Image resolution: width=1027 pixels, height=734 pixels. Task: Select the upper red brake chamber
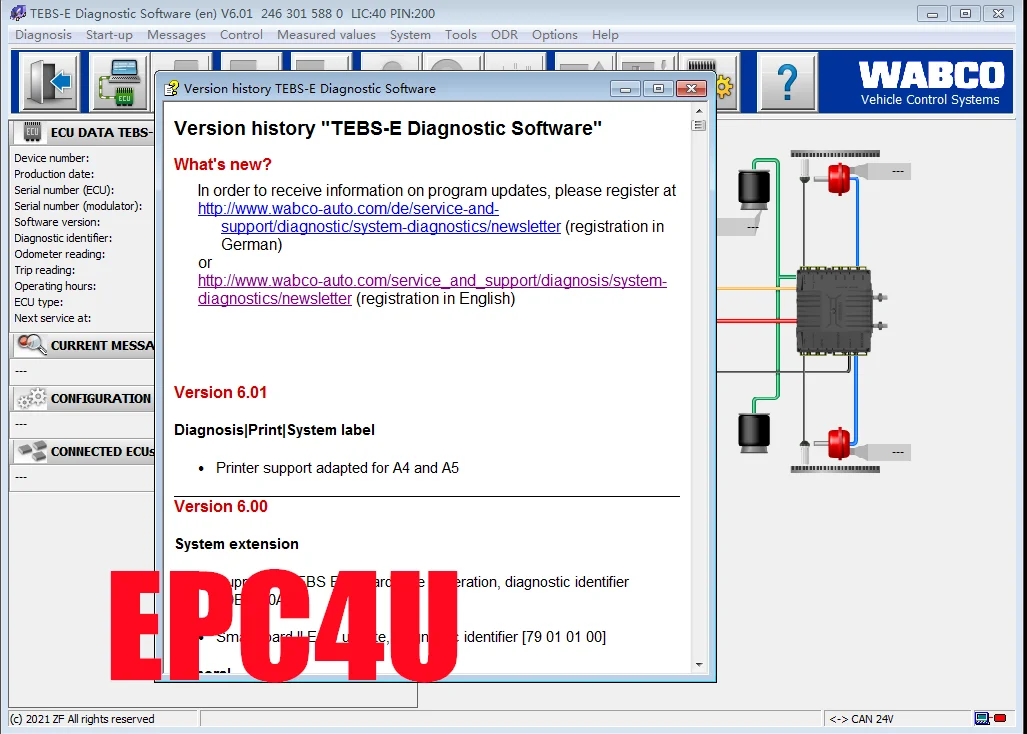coord(838,179)
